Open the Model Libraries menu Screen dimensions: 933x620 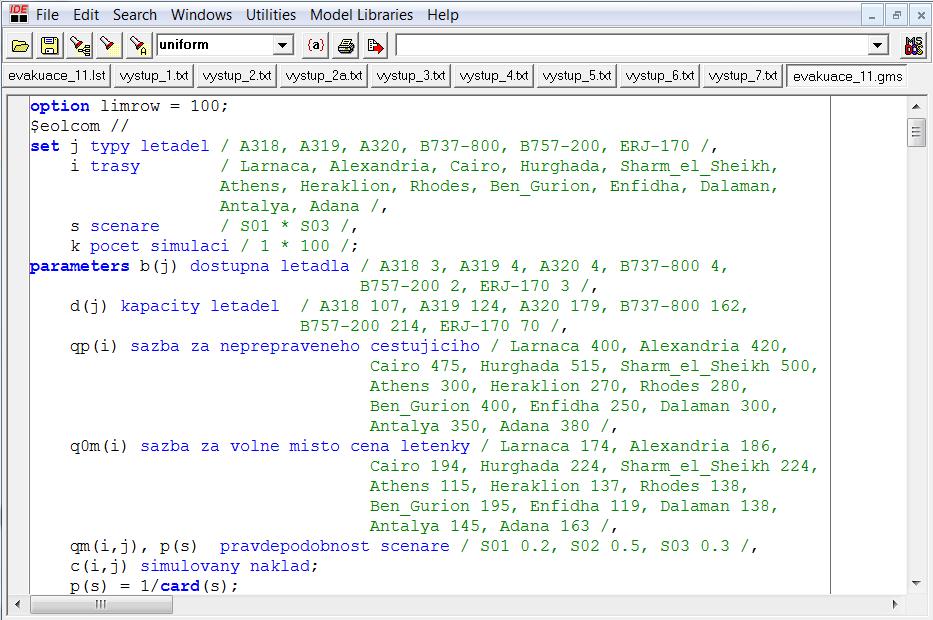(x=361, y=15)
